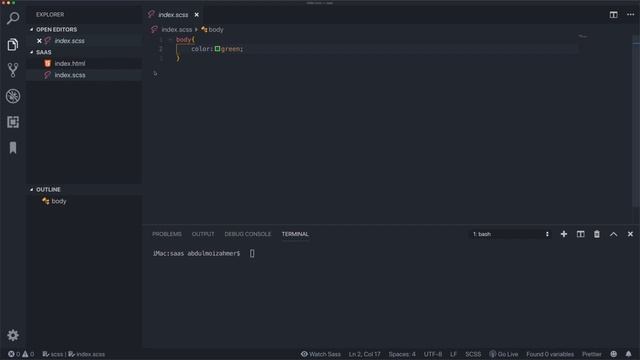This screenshot has height=360, width=640.
Task: Click Prettier in the status bar
Action: point(591,354)
